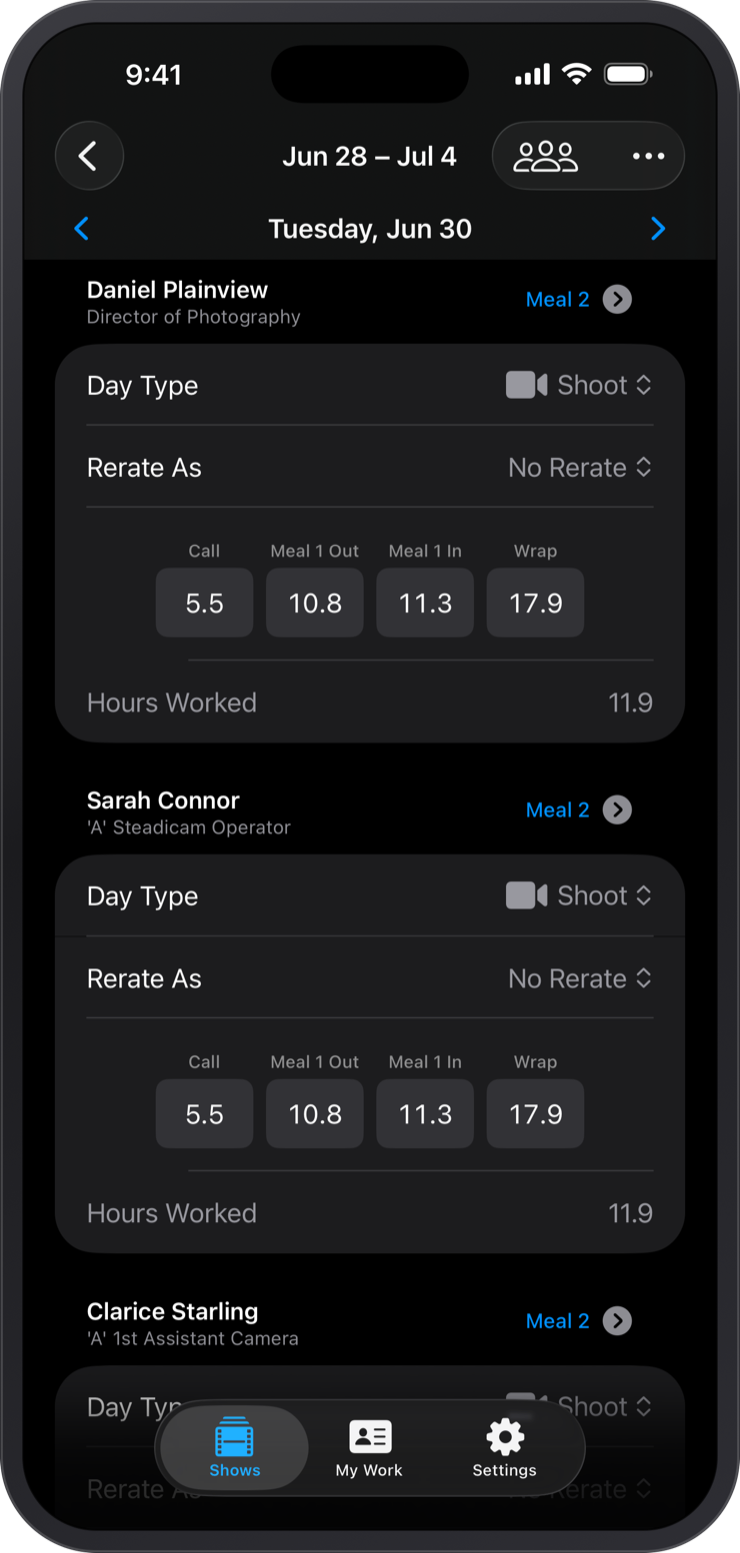Open the three-dots more options menu
Image resolution: width=740 pixels, height=1553 pixels.
[648, 156]
